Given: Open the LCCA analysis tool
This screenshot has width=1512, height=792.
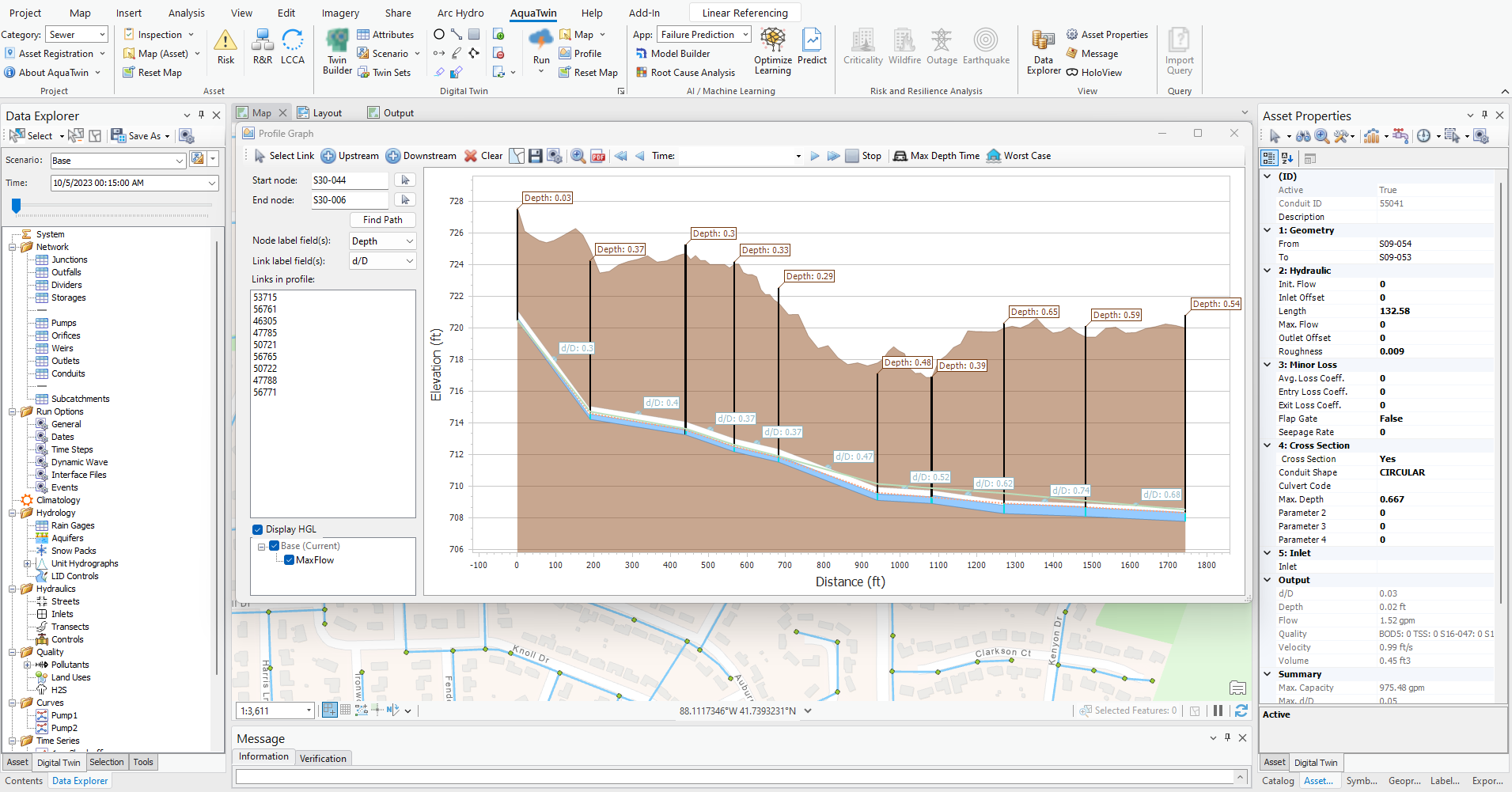Looking at the screenshot, I should (292, 47).
